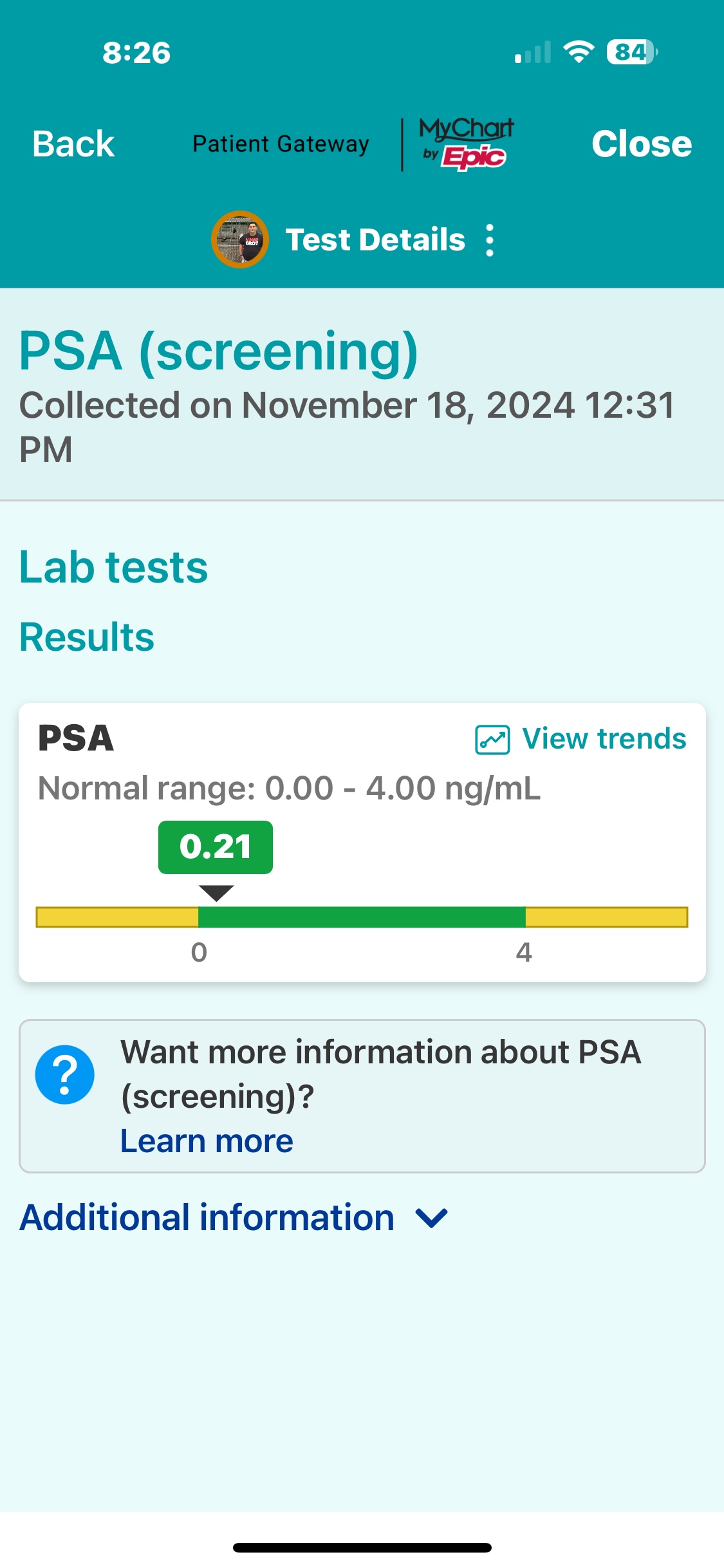
Task: Close the test details view
Action: (x=641, y=144)
